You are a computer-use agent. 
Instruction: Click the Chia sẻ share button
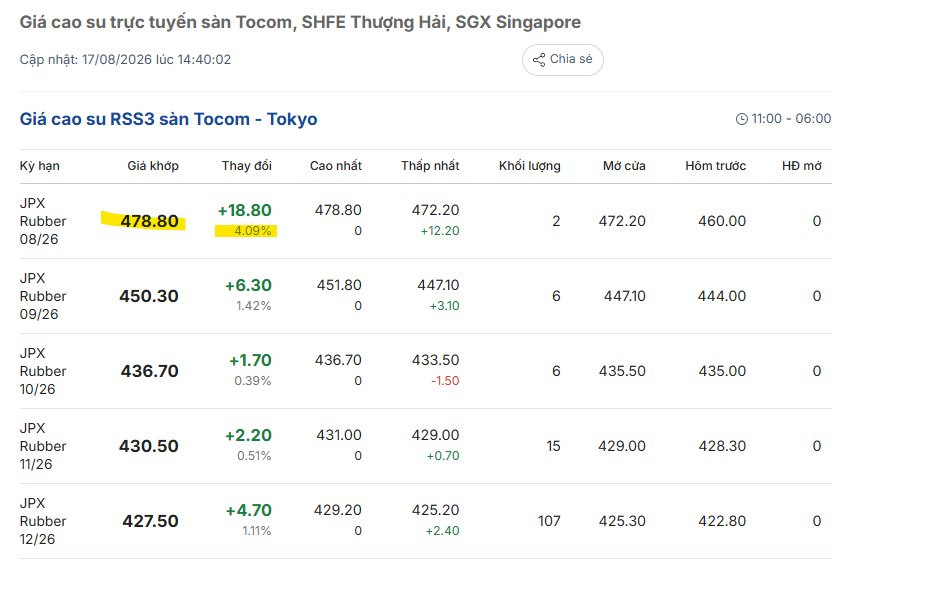[562, 60]
